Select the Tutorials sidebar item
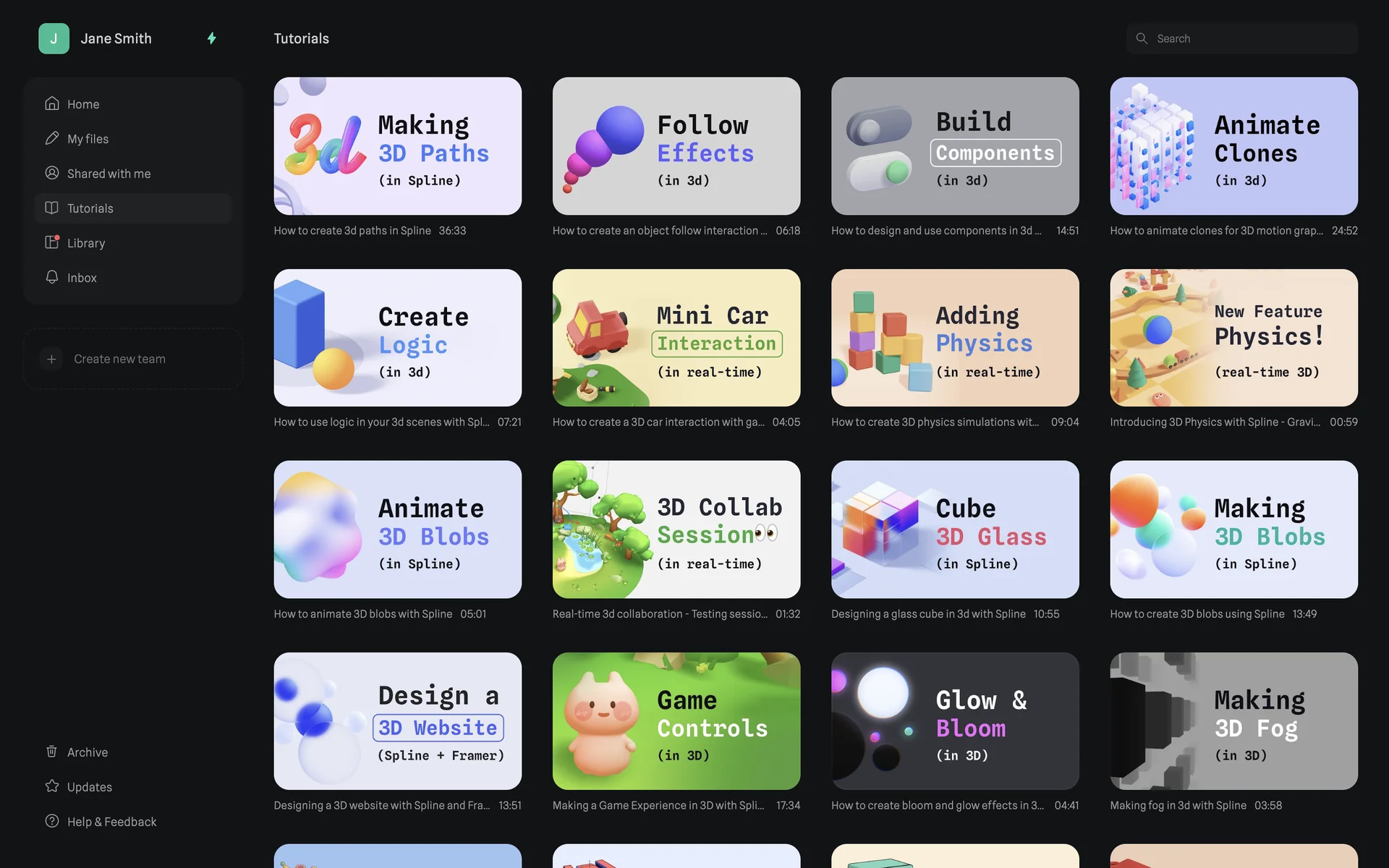 tap(133, 208)
